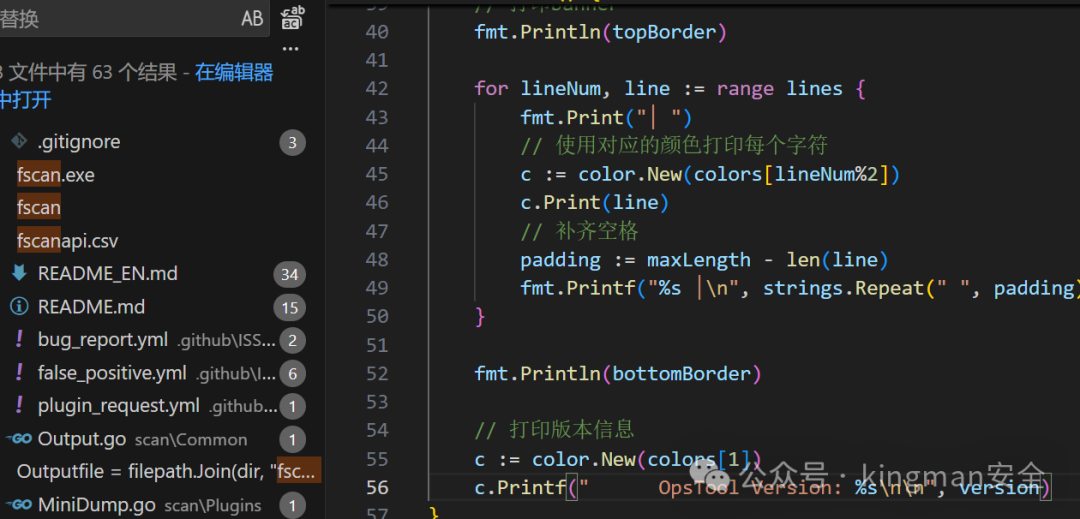This screenshot has height=519, width=1080.
Task: Click the for lineNum, line loop statement
Action: [x=669, y=89]
